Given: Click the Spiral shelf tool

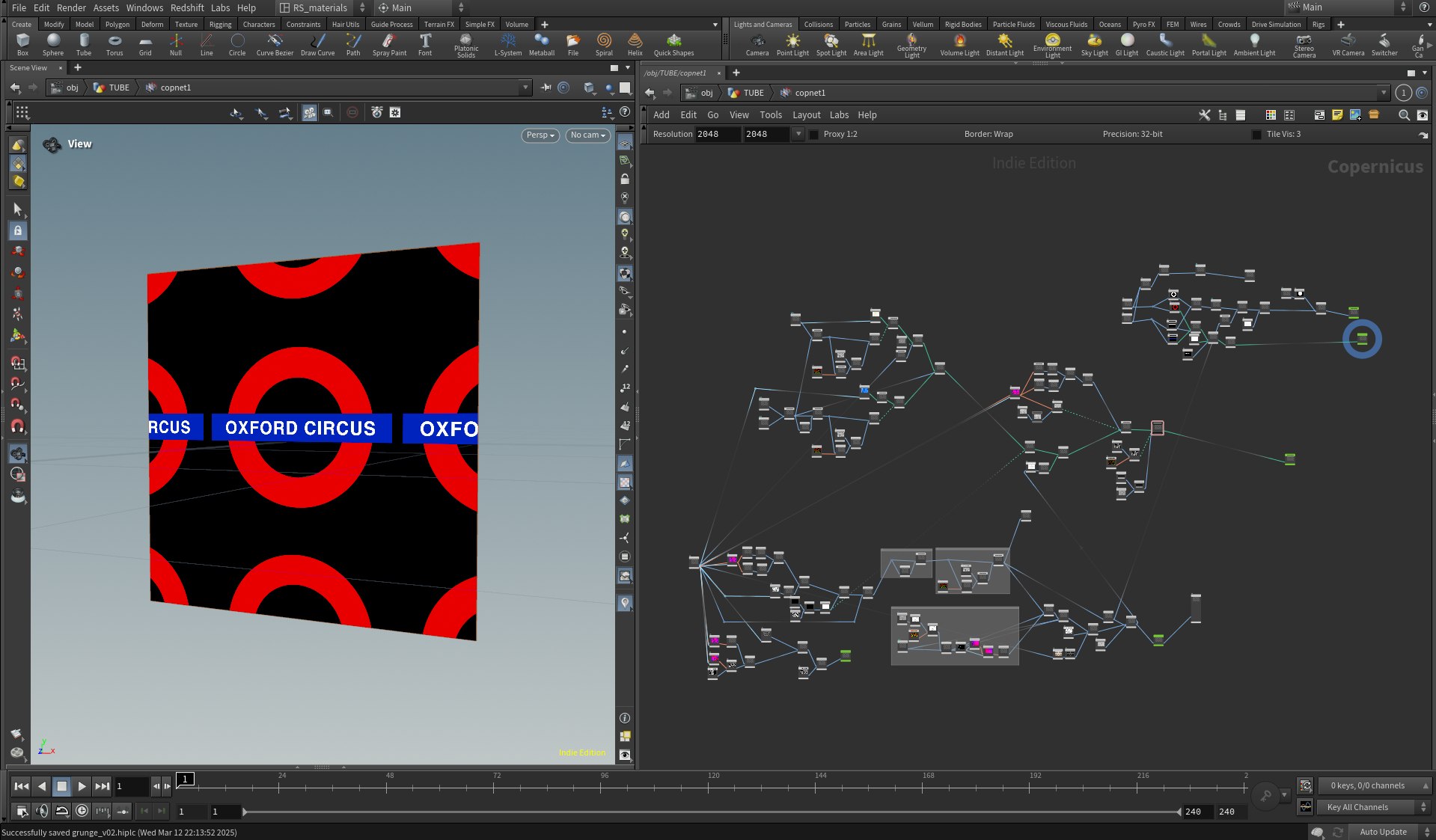Looking at the screenshot, I should coord(604,45).
